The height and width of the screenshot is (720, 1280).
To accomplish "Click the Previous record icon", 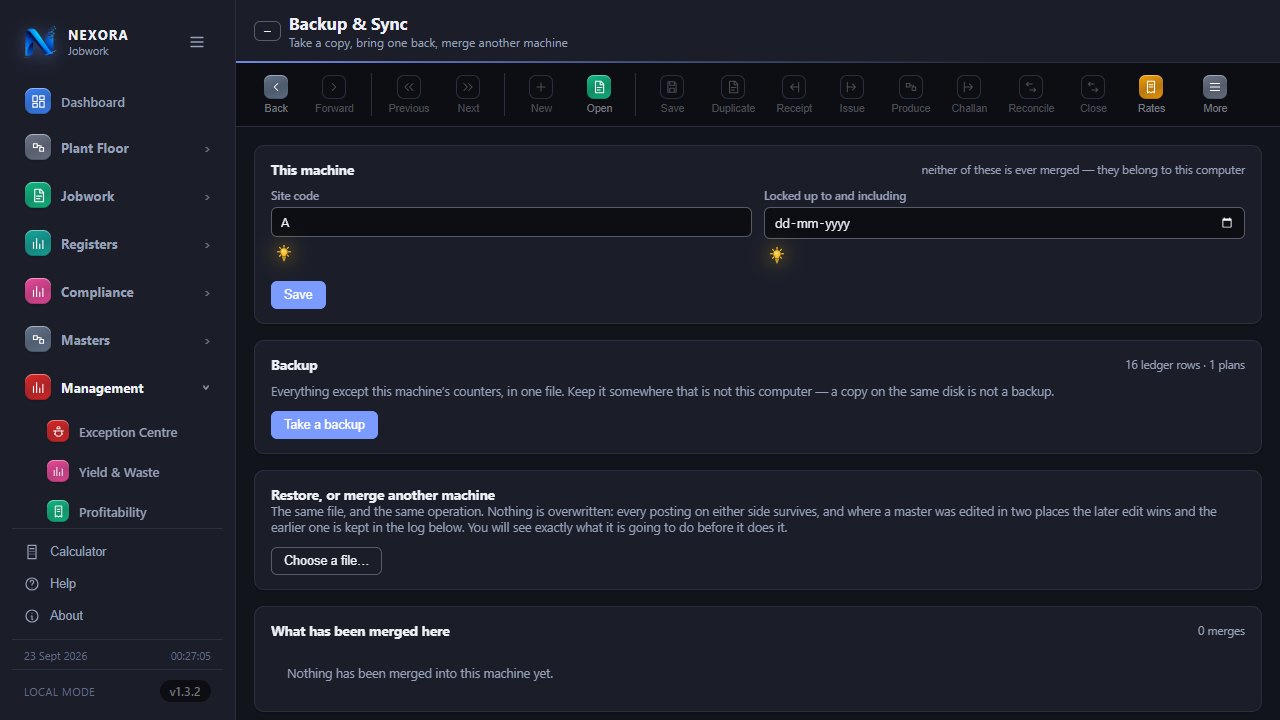I will pyautogui.click(x=409, y=87).
